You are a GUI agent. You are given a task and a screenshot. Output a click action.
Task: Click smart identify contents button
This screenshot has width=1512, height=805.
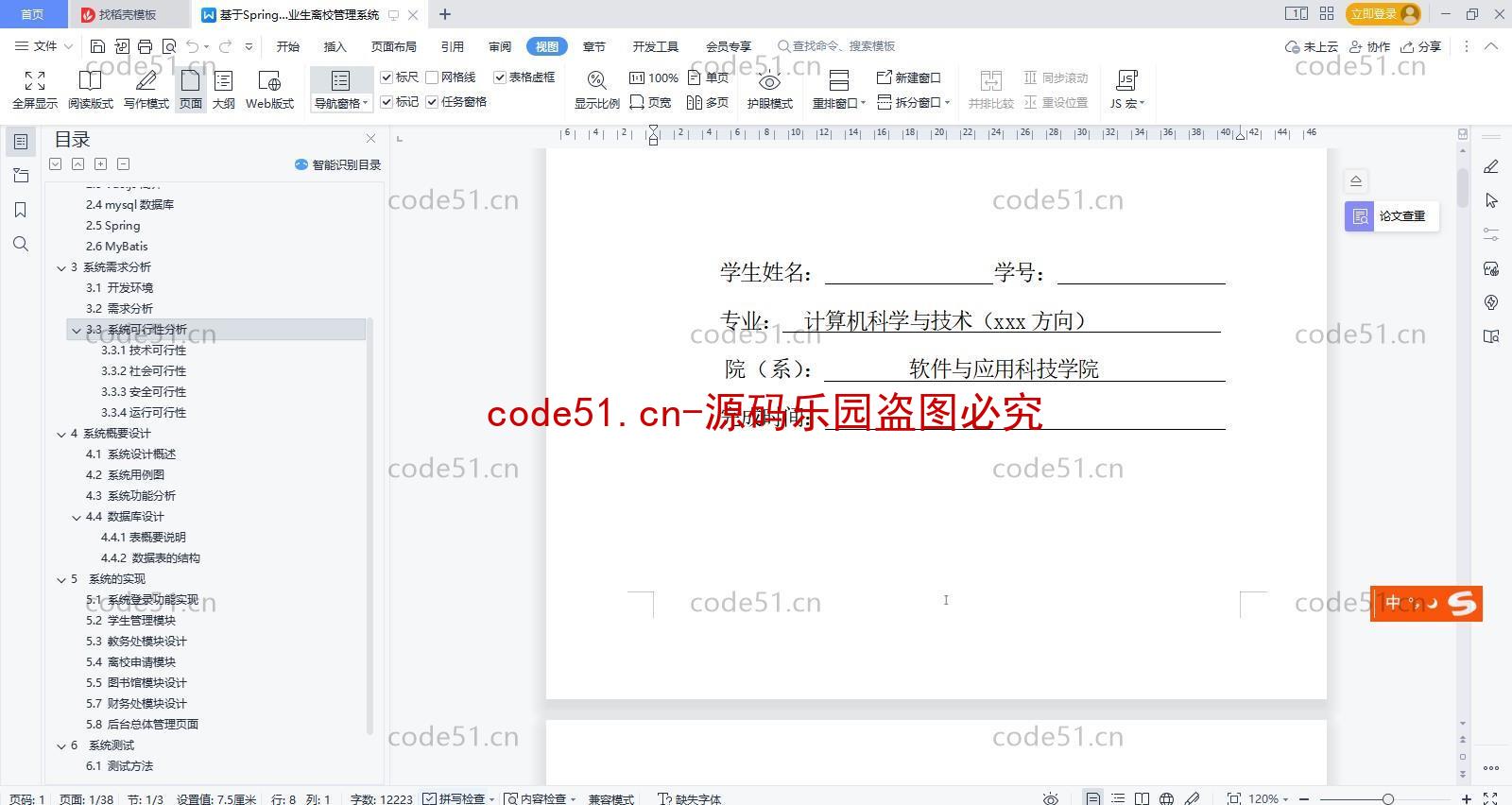pos(337,164)
